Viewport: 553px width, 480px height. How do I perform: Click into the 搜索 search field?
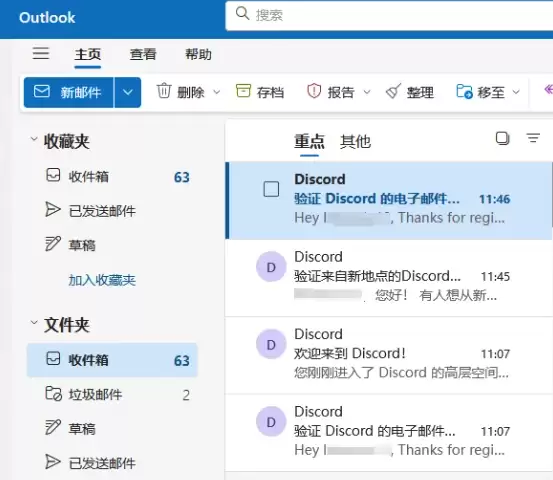point(389,16)
